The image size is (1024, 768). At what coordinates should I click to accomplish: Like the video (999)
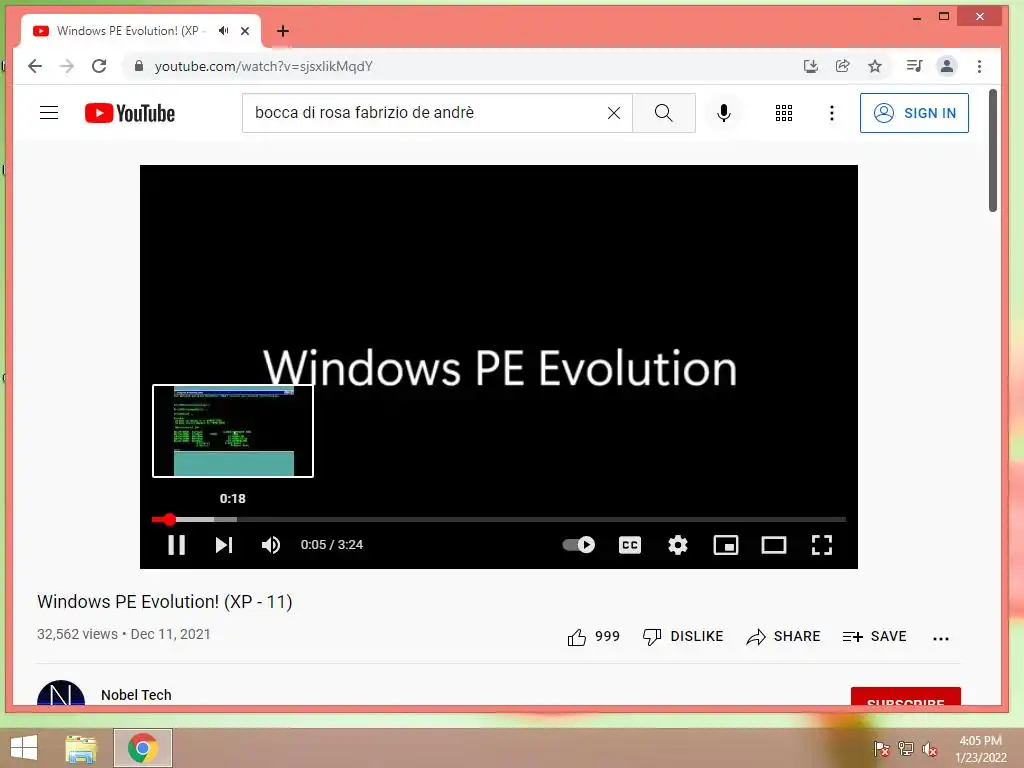tap(593, 637)
